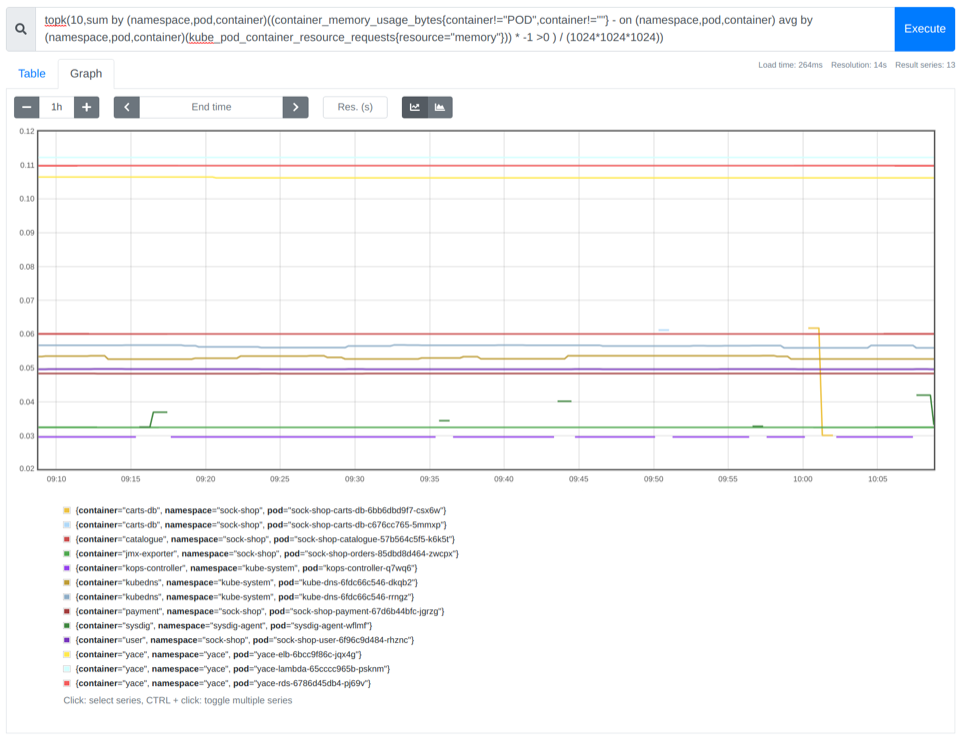The height and width of the screenshot is (737, 960).
Task: Click the End time input field
Action: coord(209,106)
